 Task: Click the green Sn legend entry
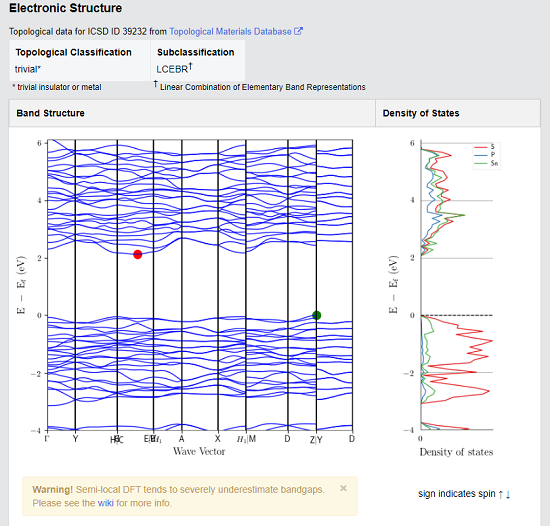tap(486, 163)
